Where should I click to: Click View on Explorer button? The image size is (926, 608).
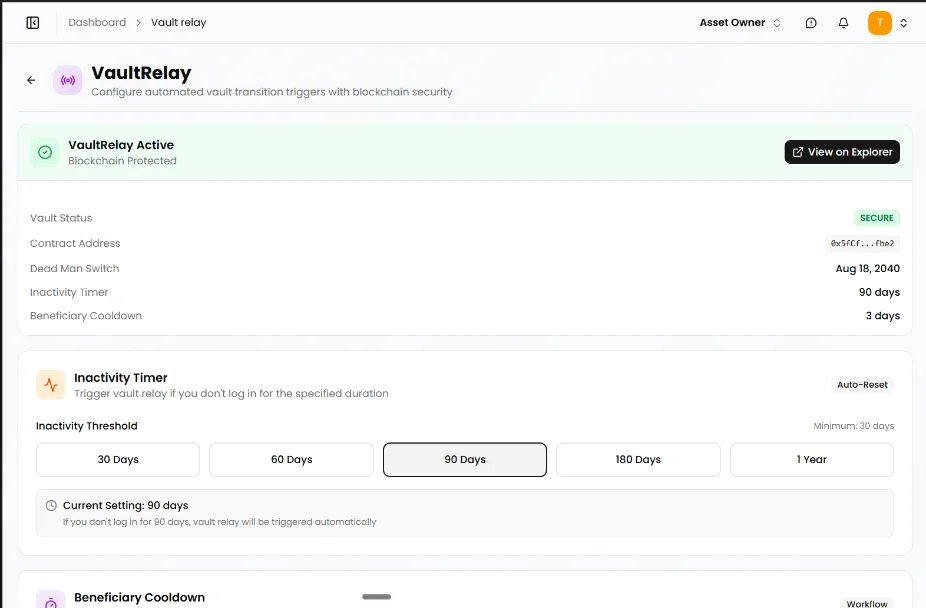(842, 152)
